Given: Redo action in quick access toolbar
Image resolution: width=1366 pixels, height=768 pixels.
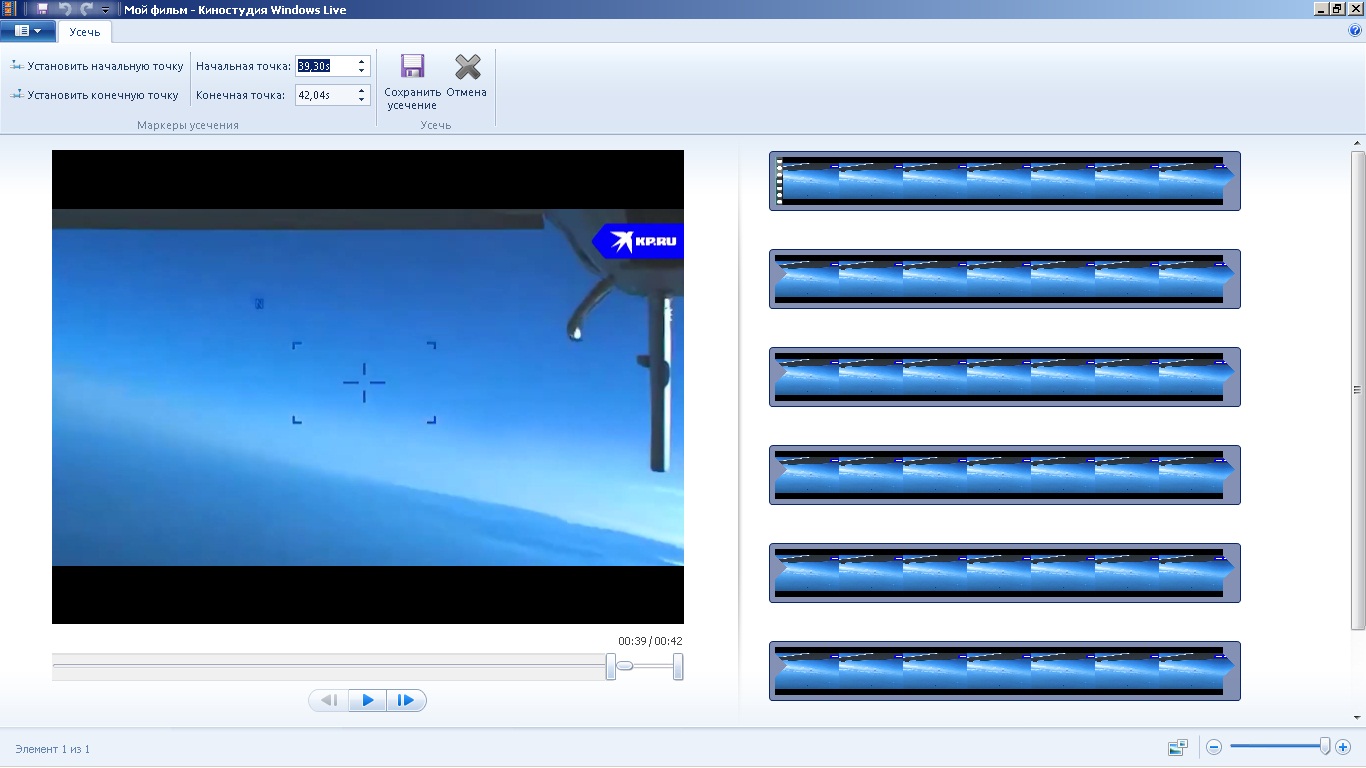Looking at the screenshot, I should 87,9.
